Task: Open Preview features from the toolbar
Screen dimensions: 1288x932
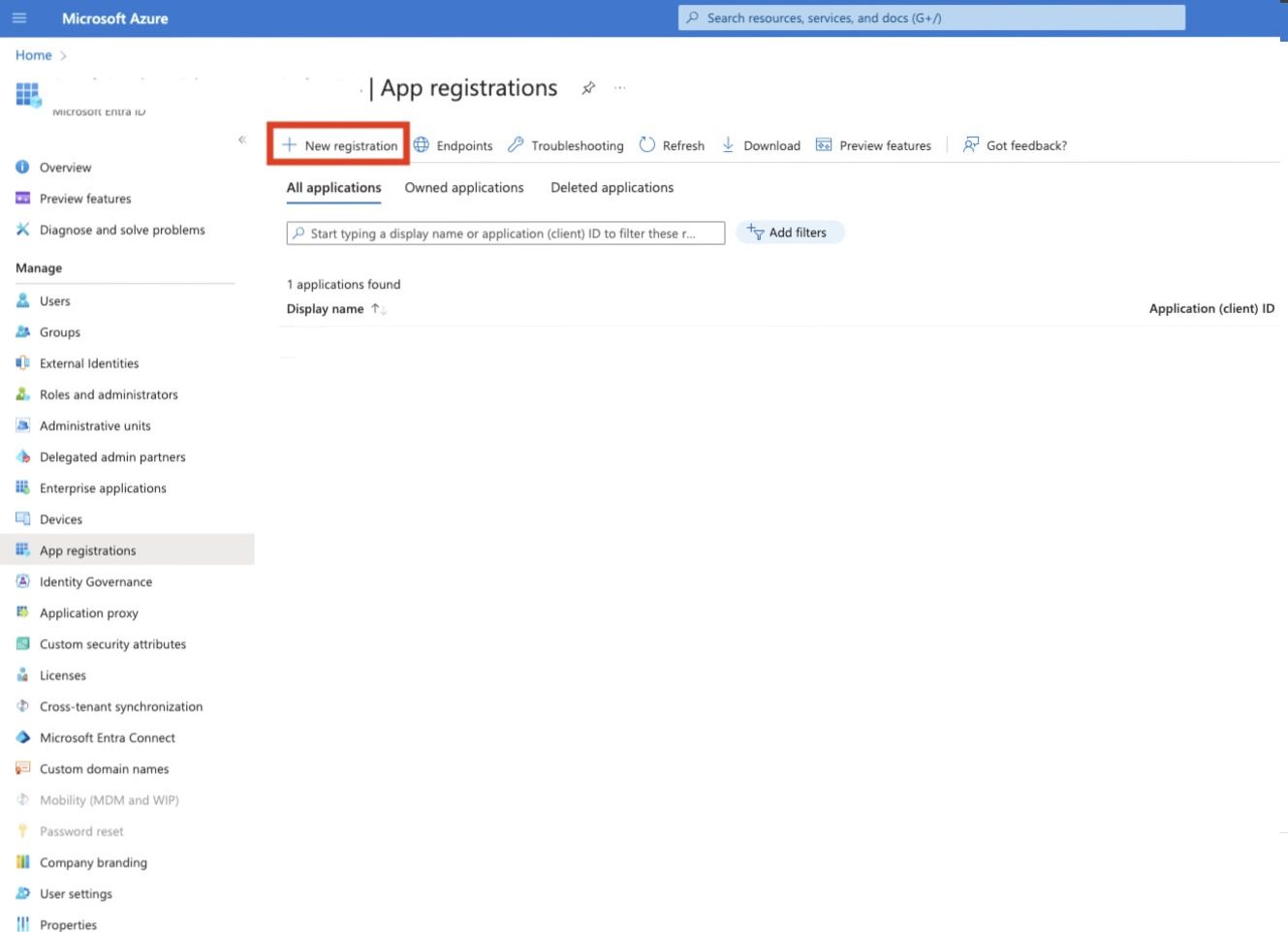Action: [x=873, y=145]
